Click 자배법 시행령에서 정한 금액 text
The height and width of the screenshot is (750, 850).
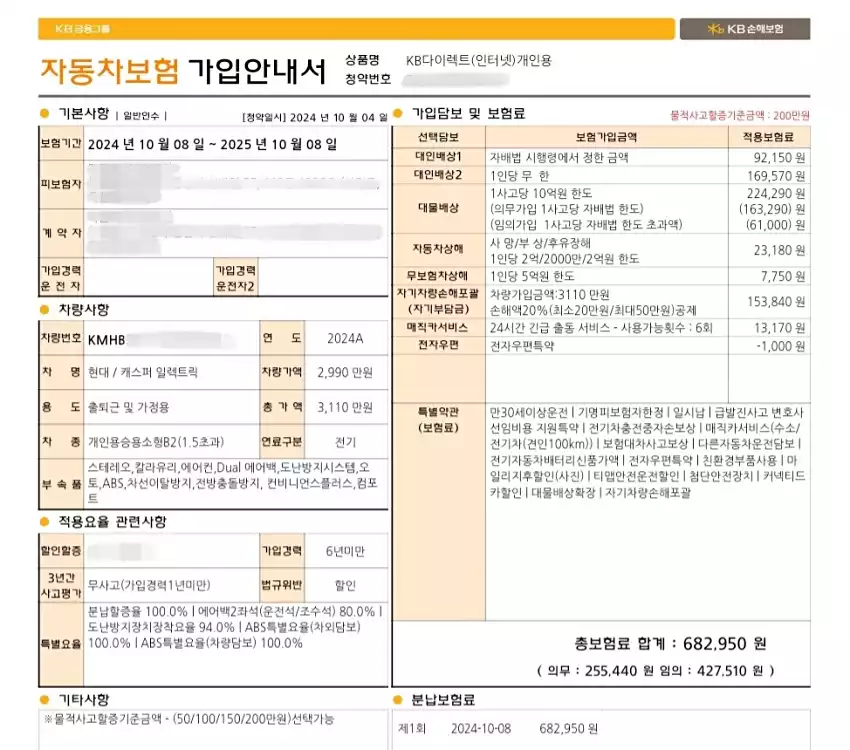pyautogui.click(x=559, y=158)
